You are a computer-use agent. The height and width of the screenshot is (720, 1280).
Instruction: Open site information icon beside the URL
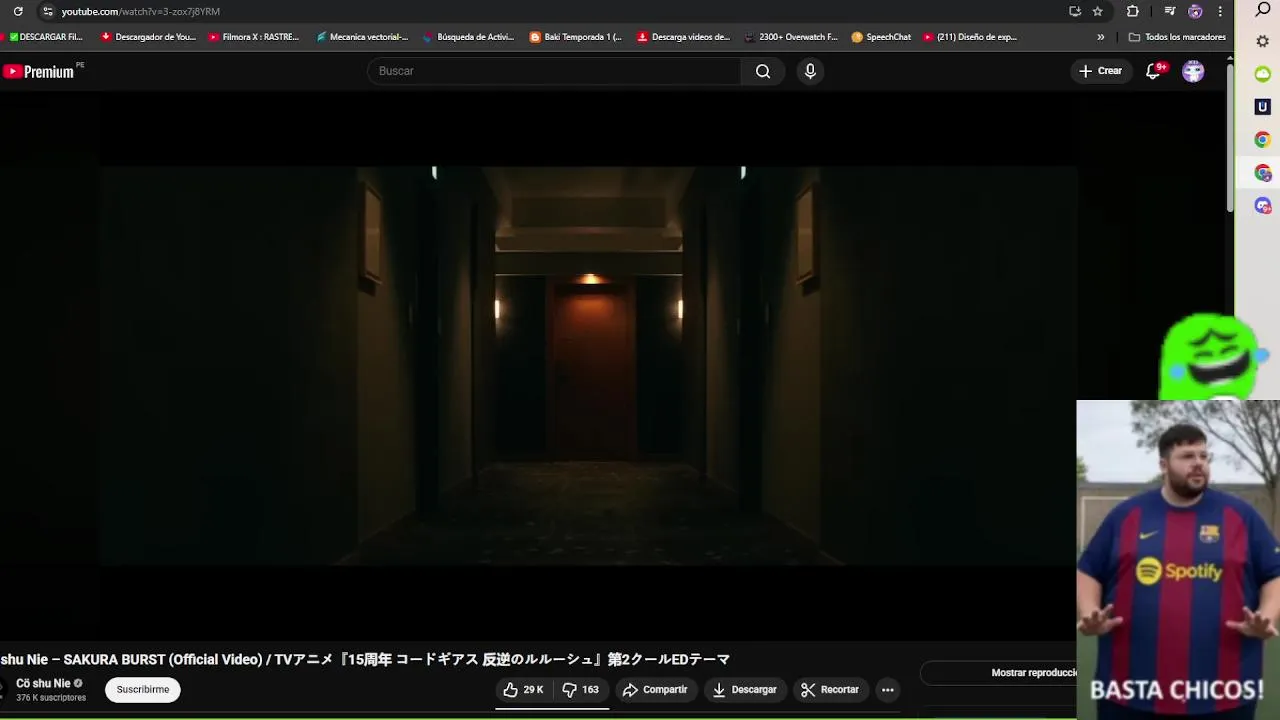point(47,11)
